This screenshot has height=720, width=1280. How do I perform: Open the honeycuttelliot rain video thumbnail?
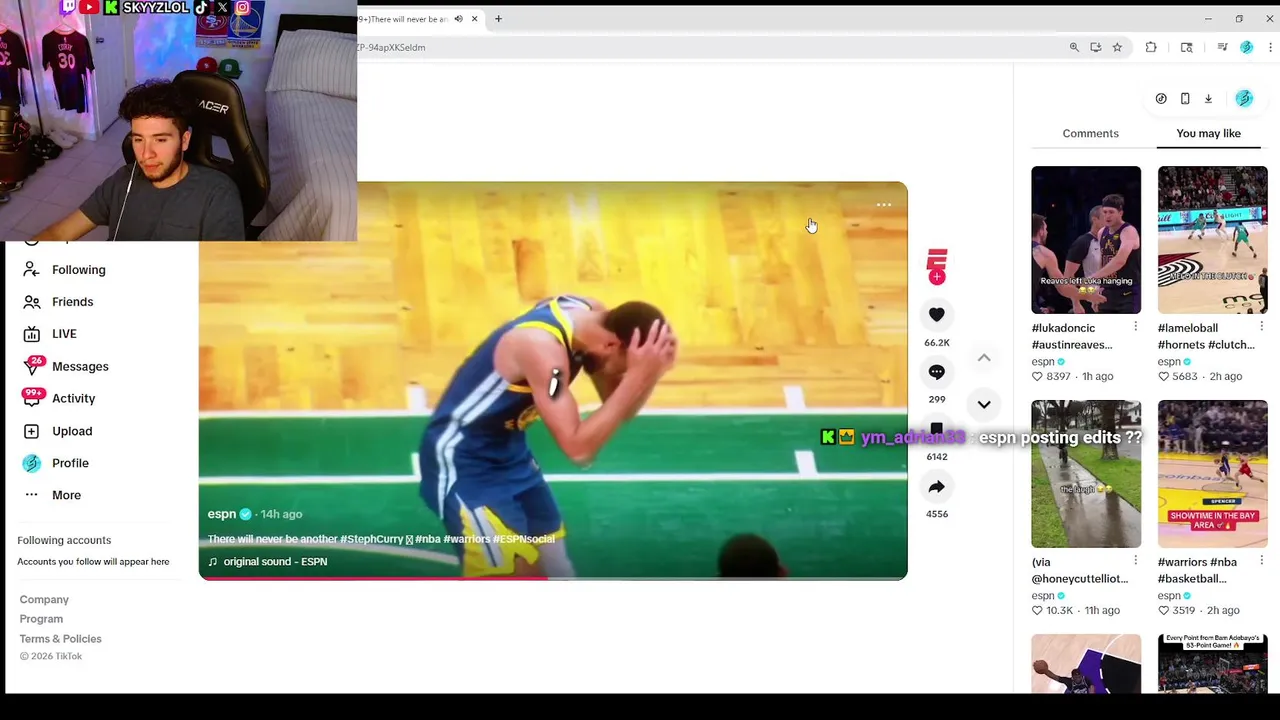(x=1086, y=474)
